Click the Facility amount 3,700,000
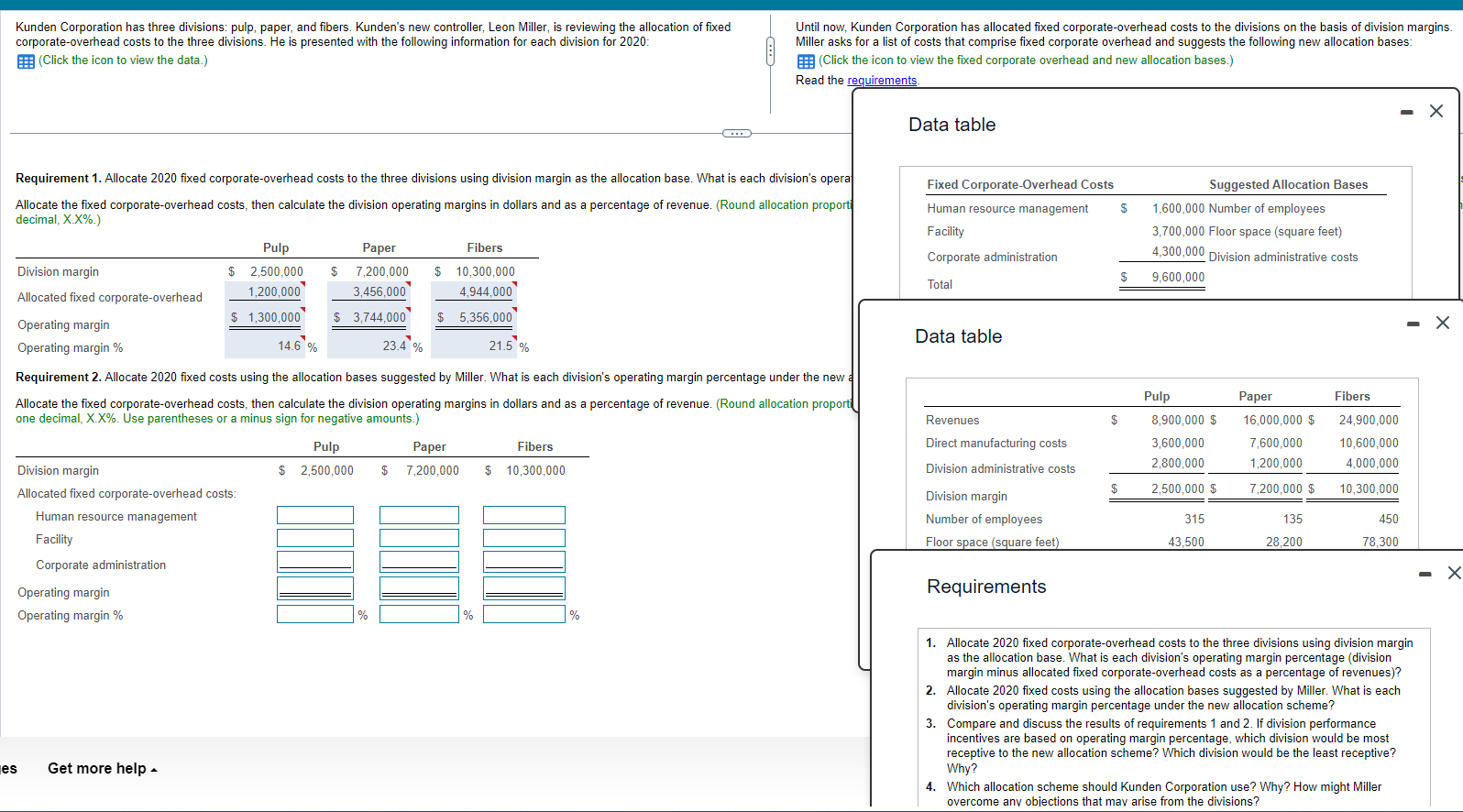The image size is (1463, 812). tap(1178, 232)
